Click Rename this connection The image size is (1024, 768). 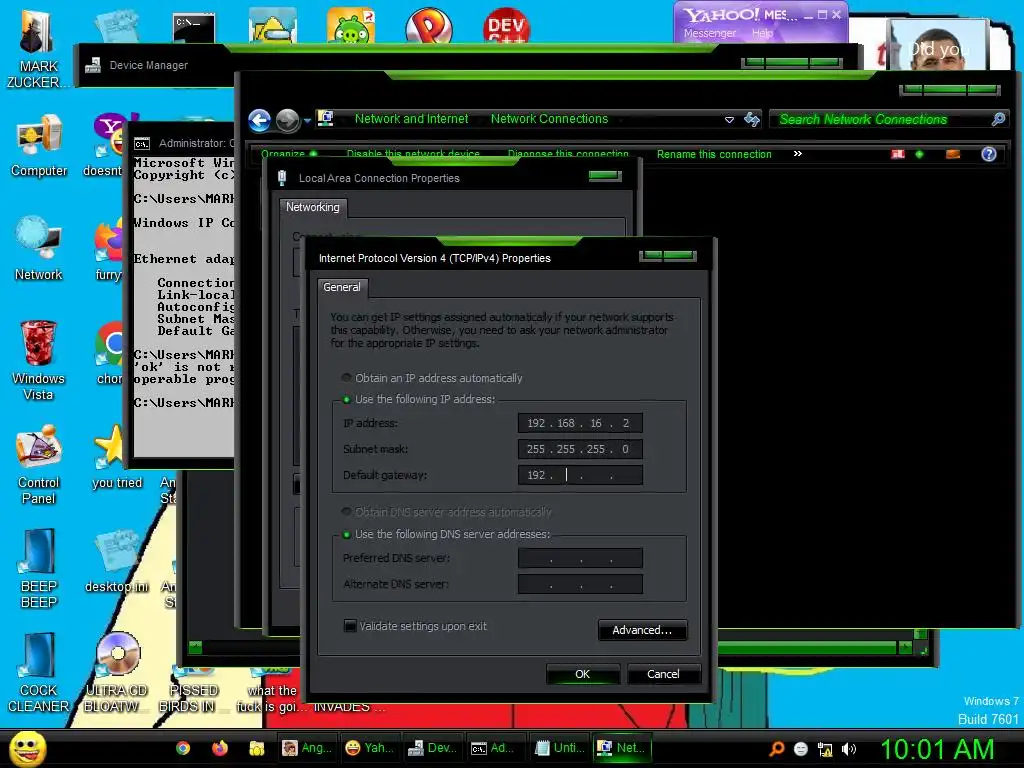714,154
